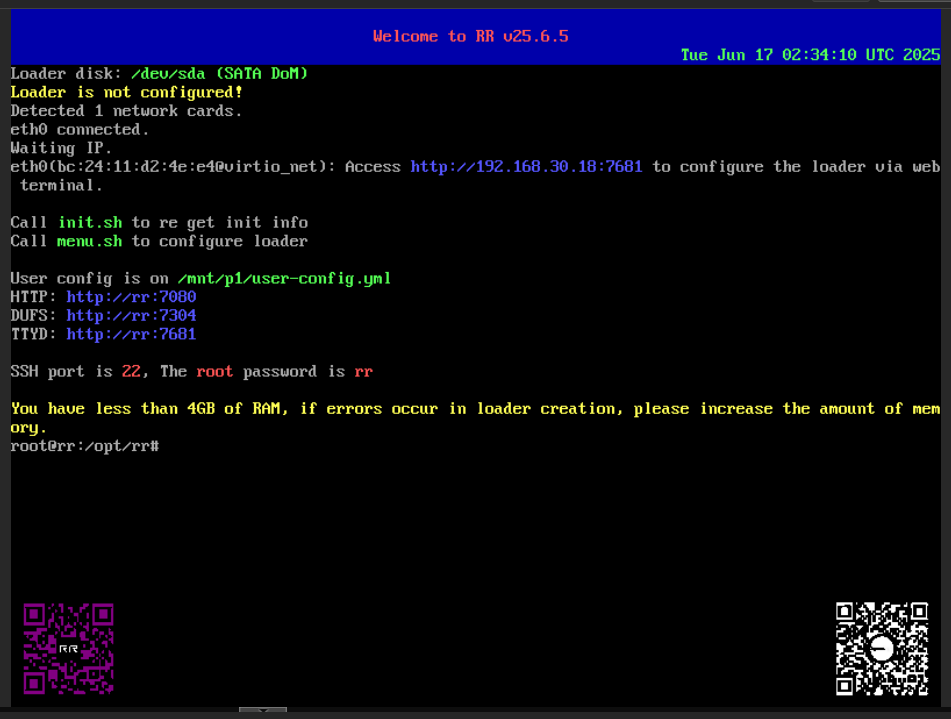Click the red 'rr' password value

click(363, 371)
